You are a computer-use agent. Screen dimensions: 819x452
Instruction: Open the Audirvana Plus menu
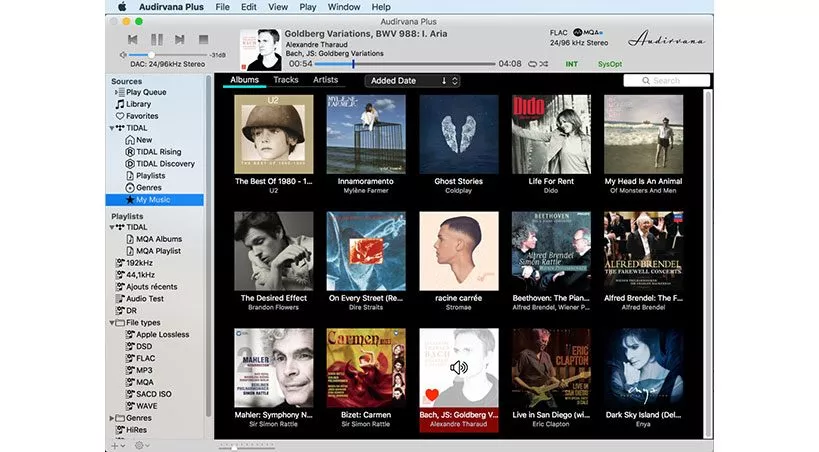click(171, 7)
